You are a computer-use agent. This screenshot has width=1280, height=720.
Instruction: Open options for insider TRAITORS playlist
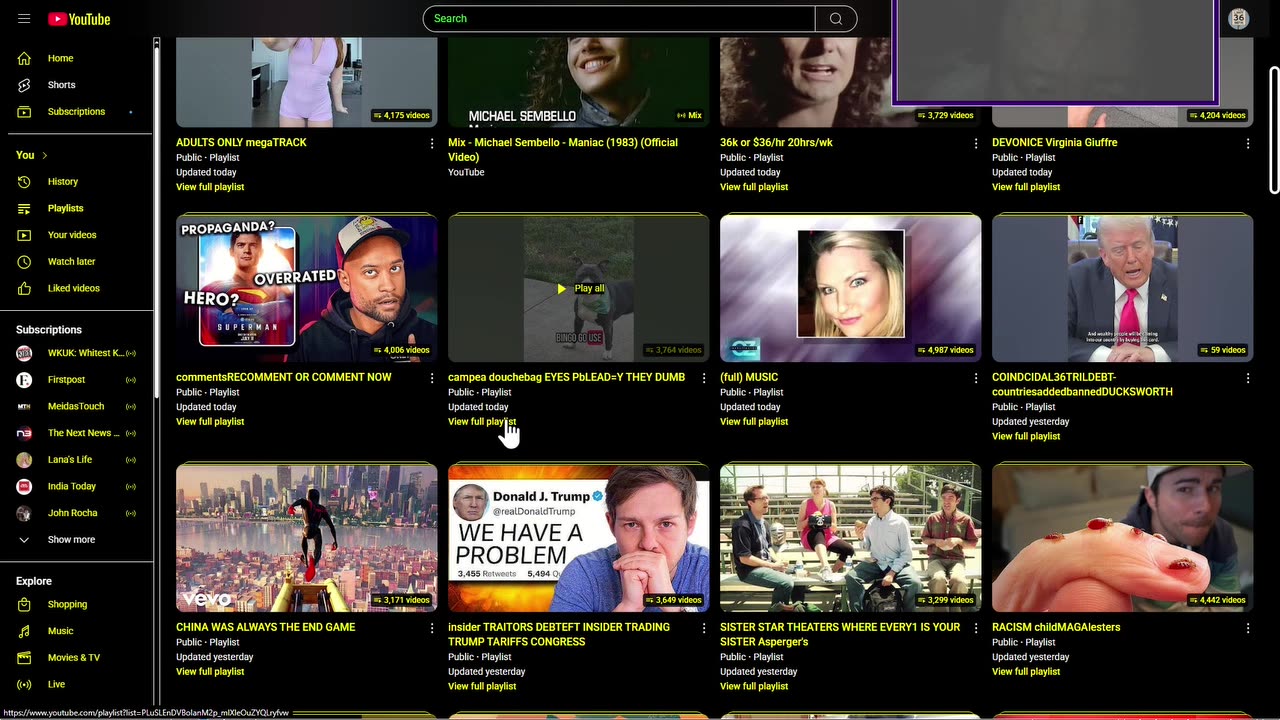(704, 629)
